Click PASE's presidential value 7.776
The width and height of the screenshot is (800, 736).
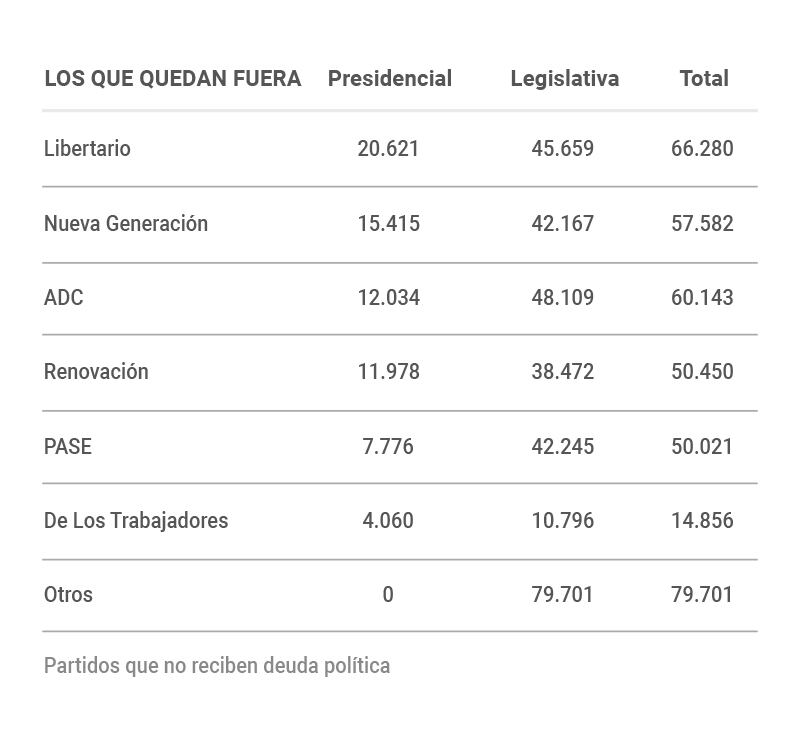[388, 446]
